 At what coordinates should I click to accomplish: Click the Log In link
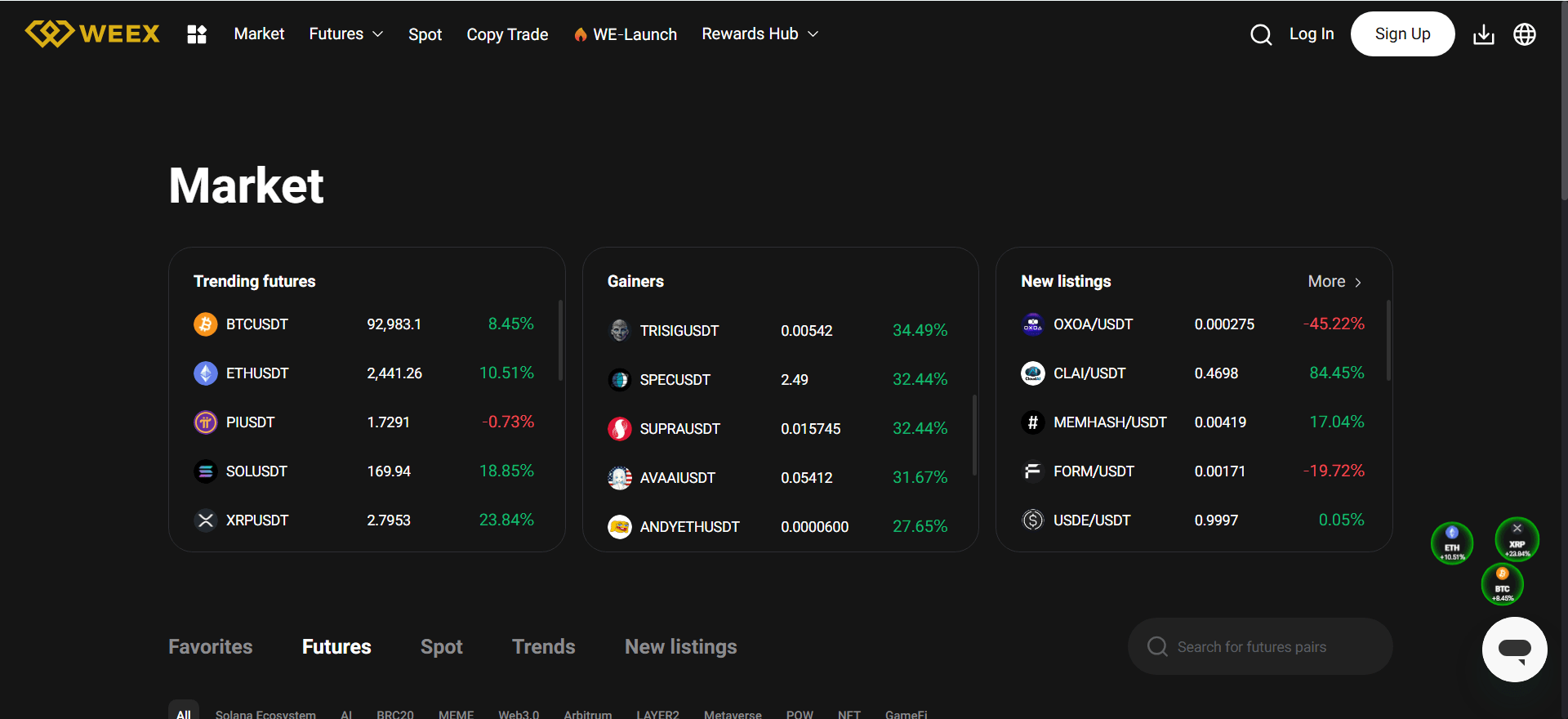click(1311, 34)
